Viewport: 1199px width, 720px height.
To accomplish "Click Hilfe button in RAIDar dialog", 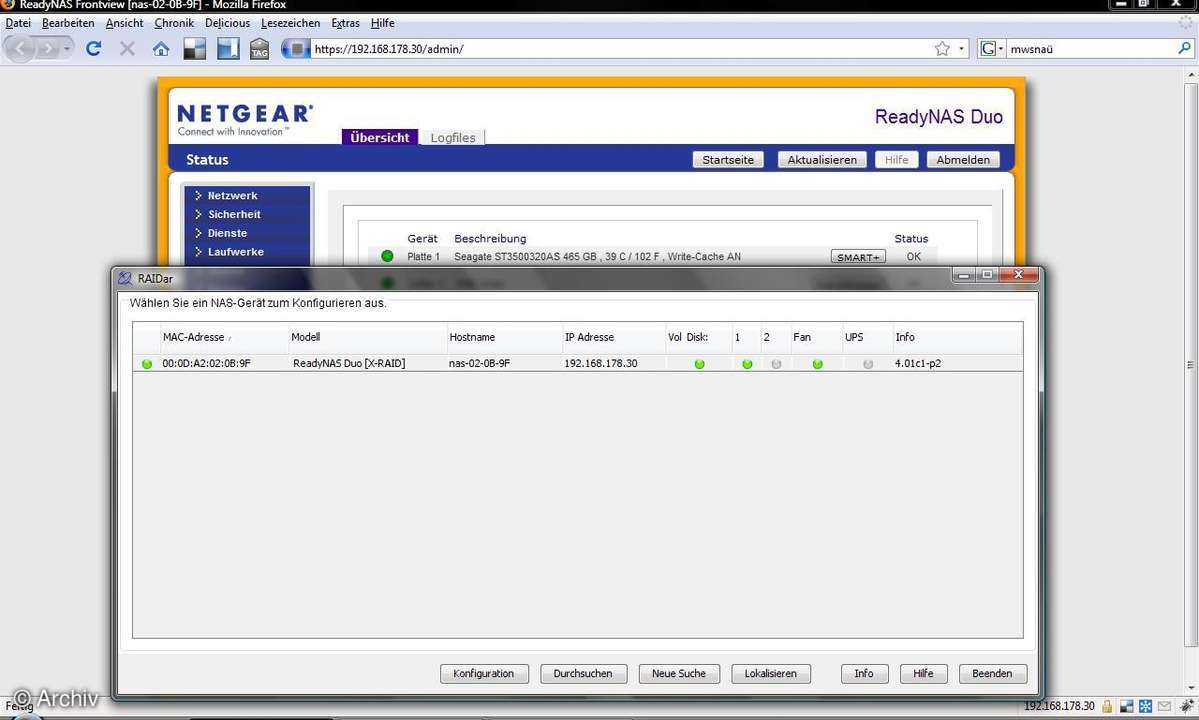I will click(x=923, y=673).
